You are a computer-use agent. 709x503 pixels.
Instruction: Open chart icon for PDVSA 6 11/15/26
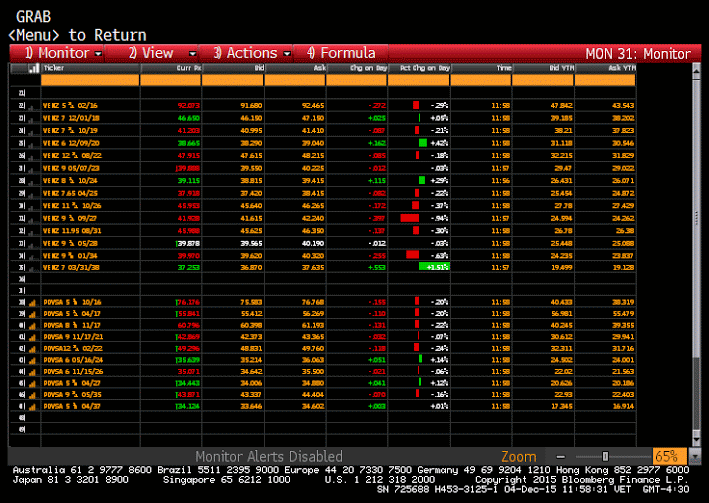pos(32,372)
